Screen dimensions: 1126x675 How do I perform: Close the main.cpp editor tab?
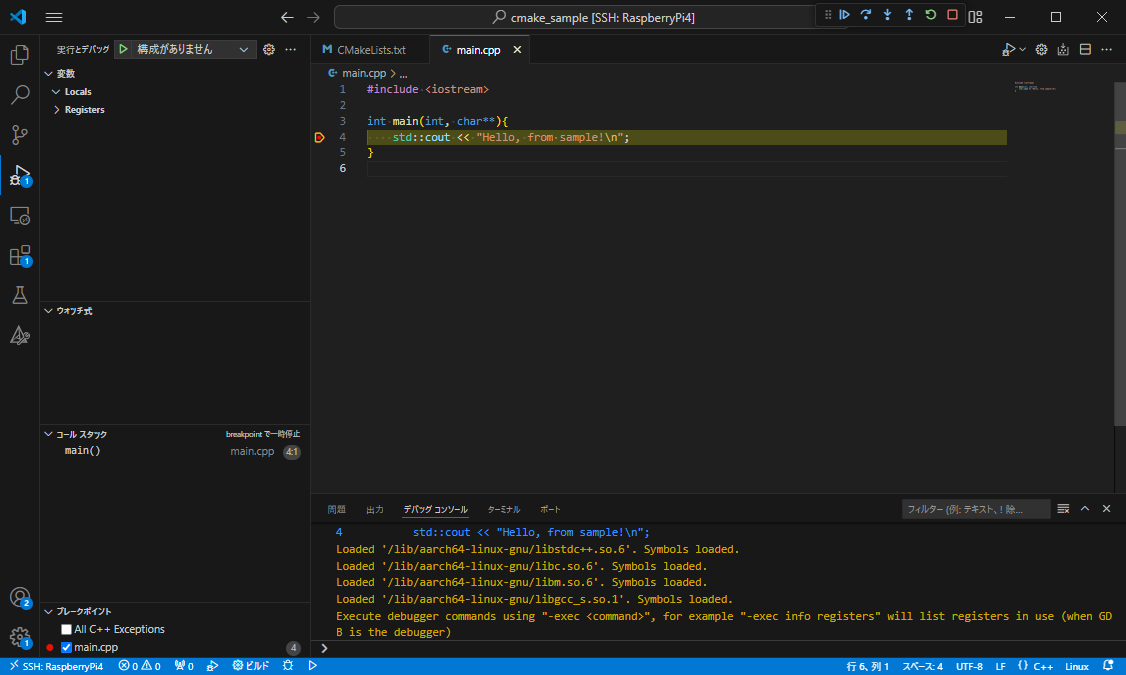tap(517, 50)
